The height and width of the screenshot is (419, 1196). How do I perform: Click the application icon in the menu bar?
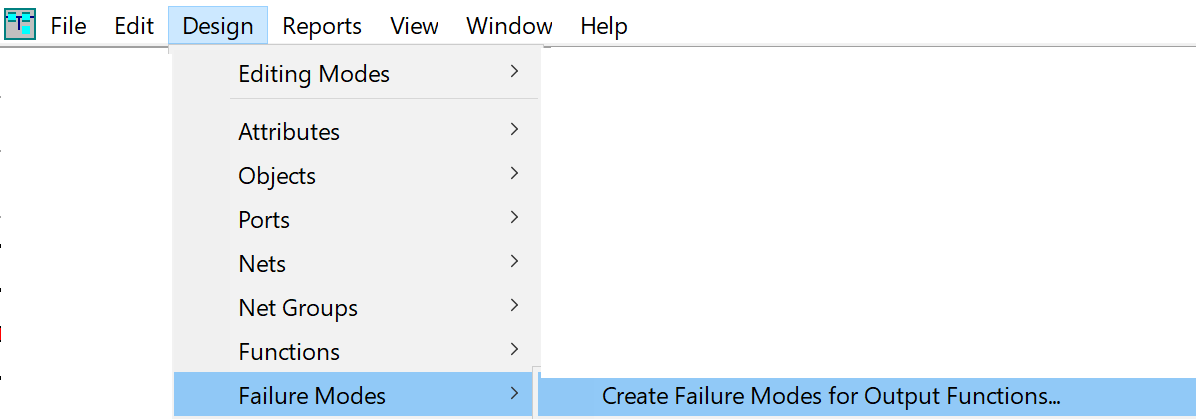tap(20, 25)
